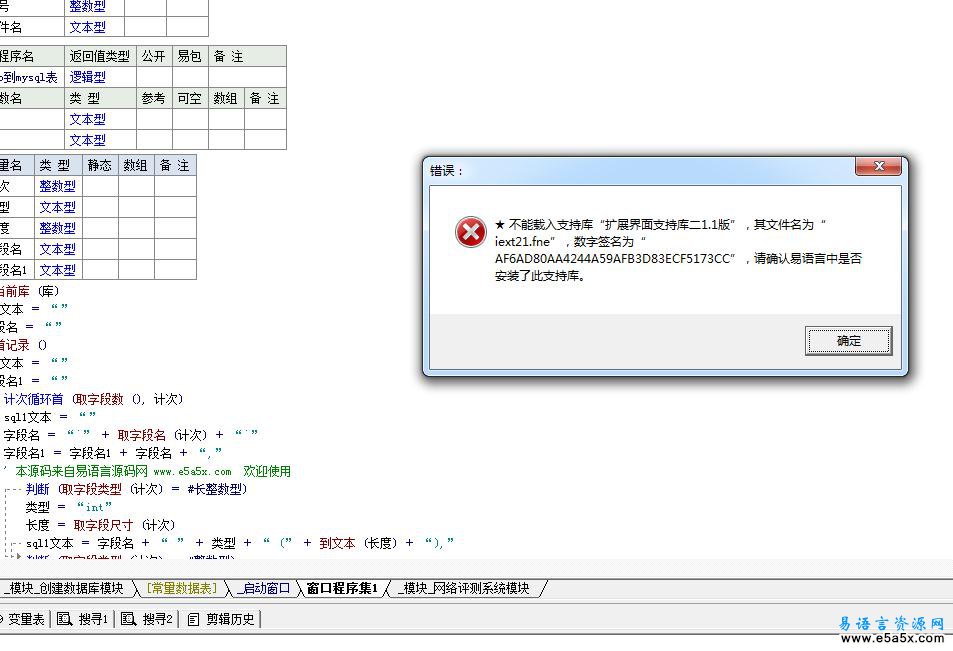Select the 窗口程序集1 tab
Viewport: 953px width, 651px height.
342,588
